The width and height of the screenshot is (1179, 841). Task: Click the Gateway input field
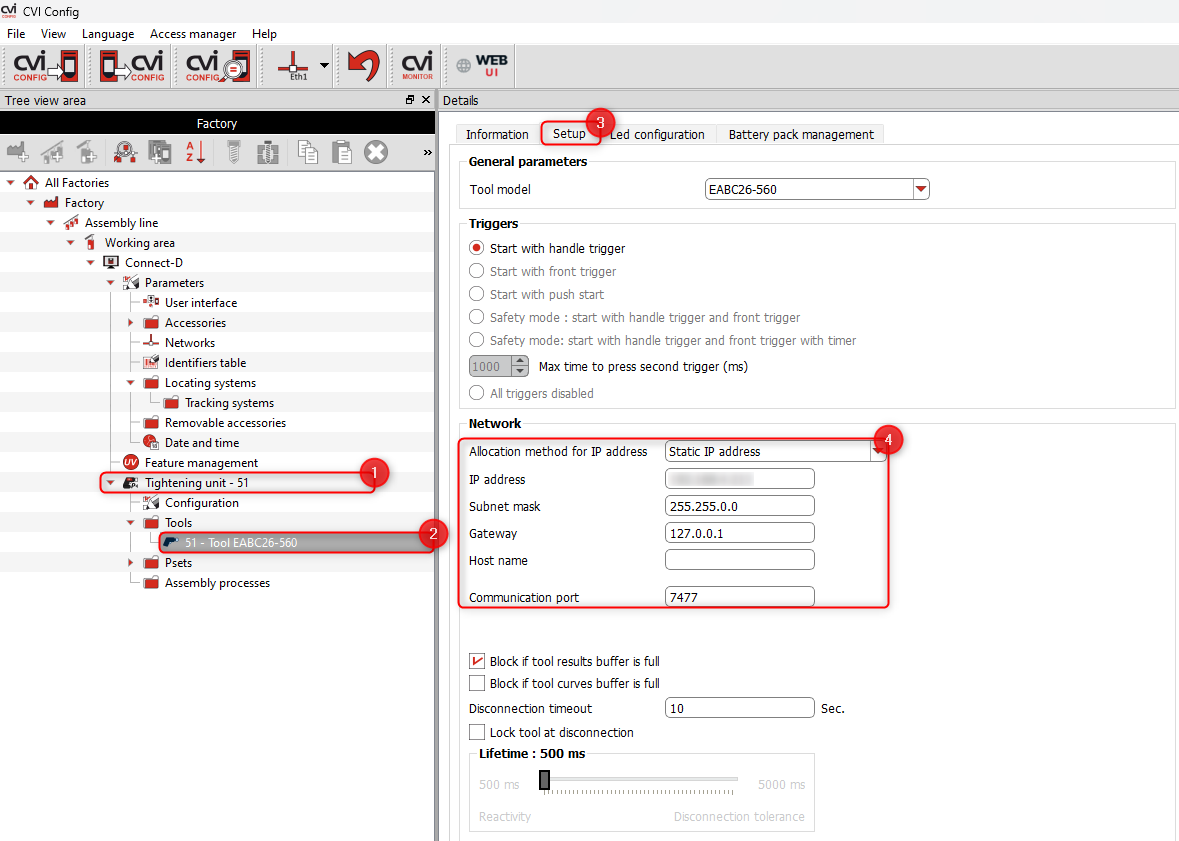(x=739, y=533)
